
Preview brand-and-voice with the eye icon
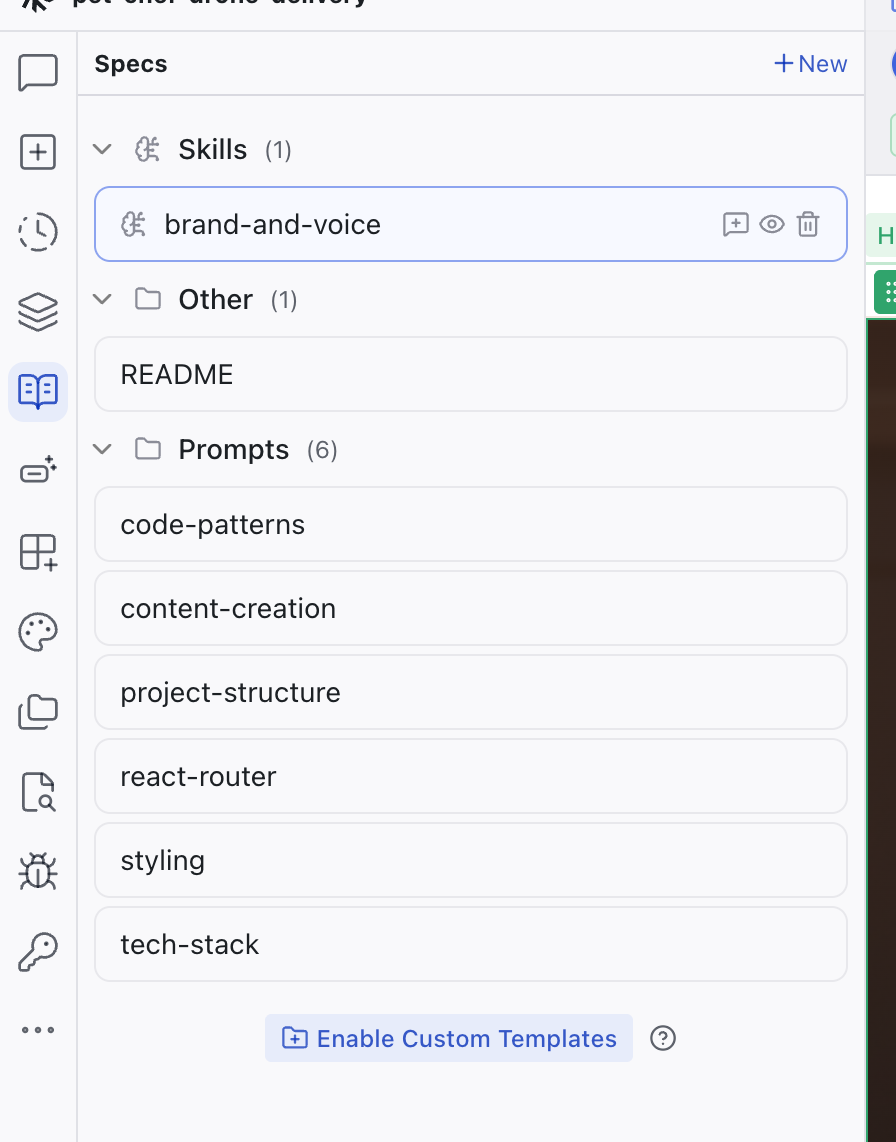click(x=772, y=224)
